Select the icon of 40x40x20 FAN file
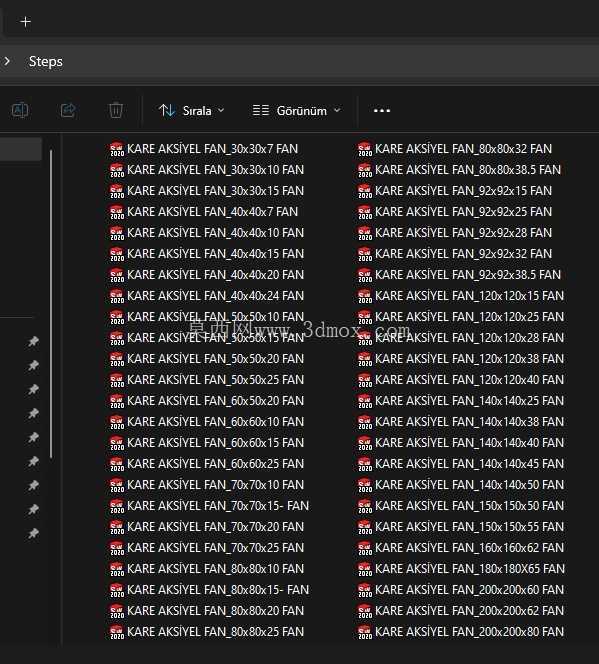This screenshot has width=599, height=664. pos(117,275)
